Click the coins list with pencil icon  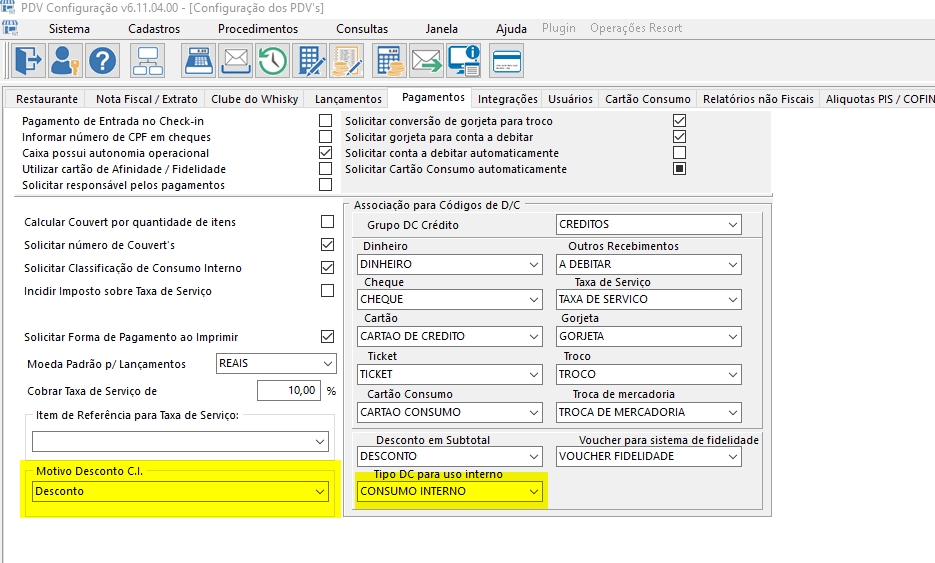click(x=347, y=61)
